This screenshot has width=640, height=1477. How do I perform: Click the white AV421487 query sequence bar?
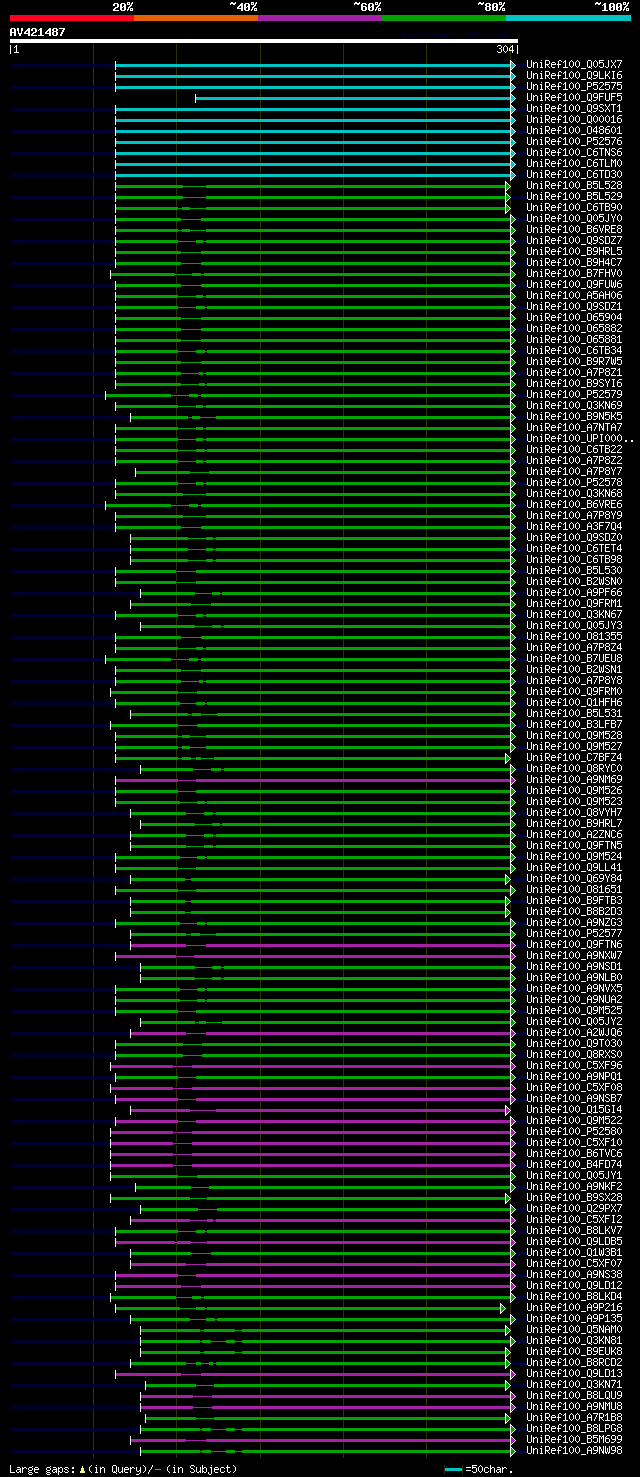click(x=263, y=41)
